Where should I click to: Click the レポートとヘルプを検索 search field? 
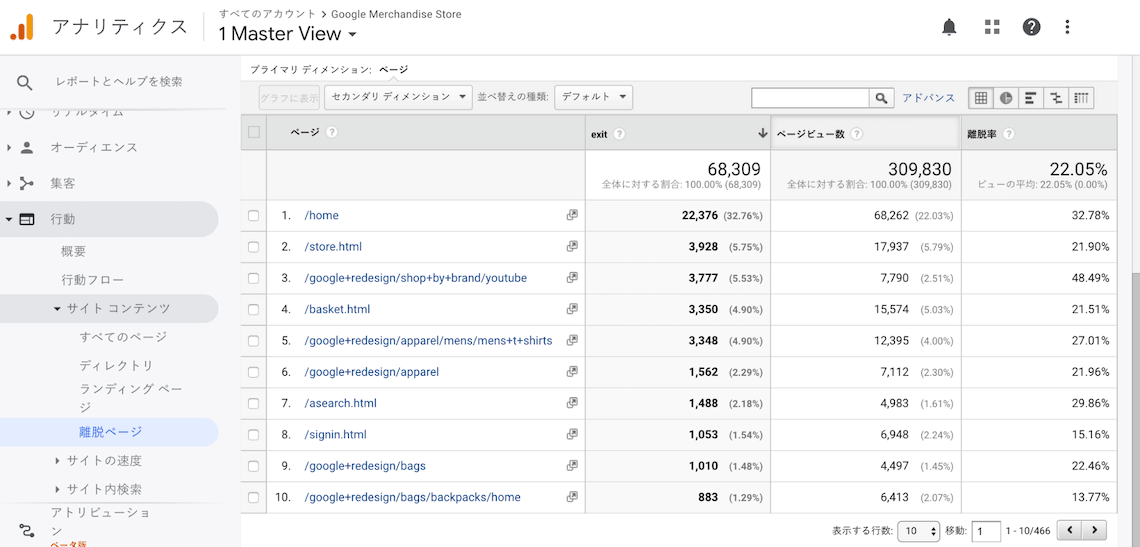click(119, 82)
